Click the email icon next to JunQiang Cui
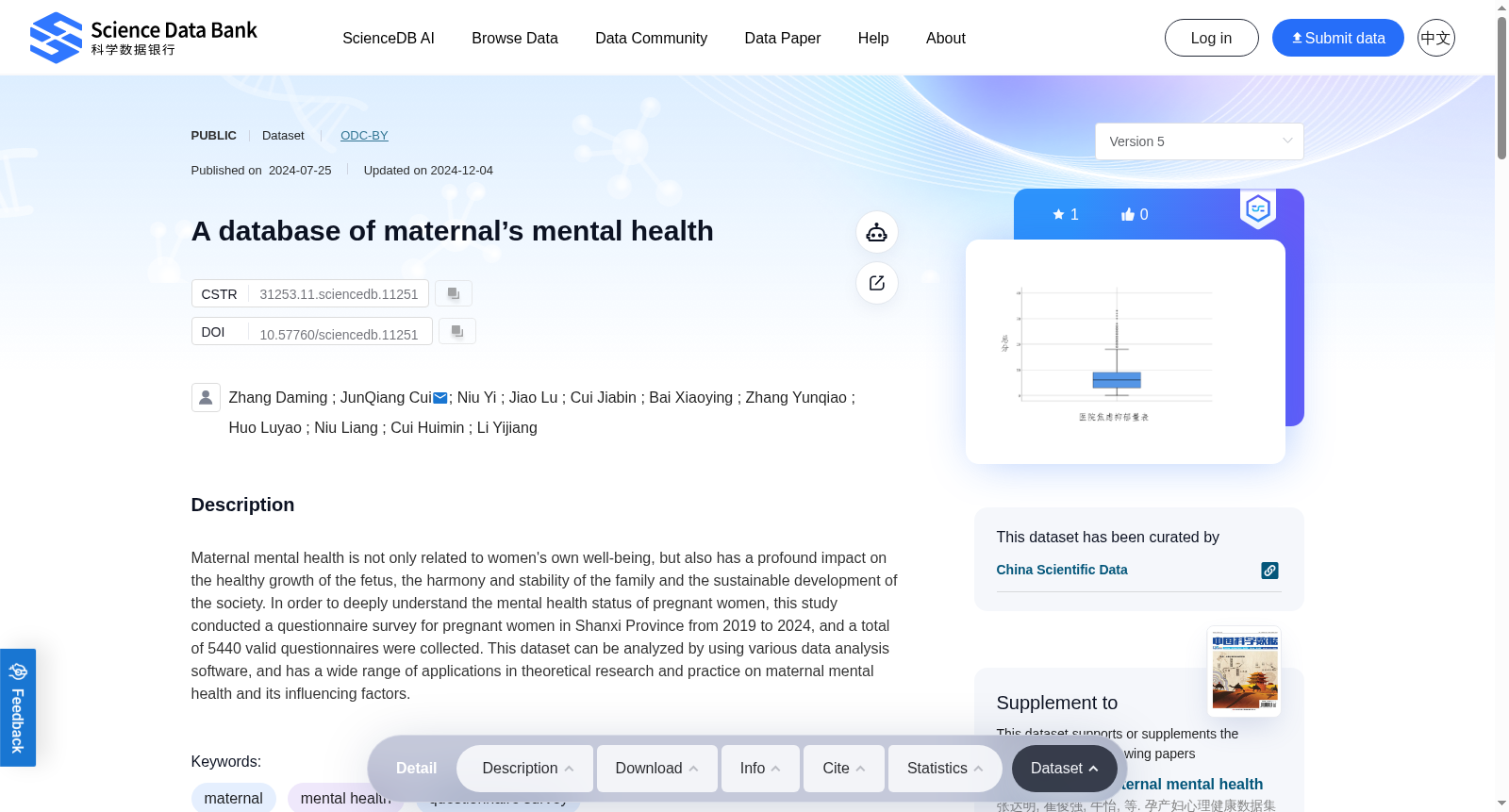This screenshot has width=1509, height=812. click(x=440, y=398)
